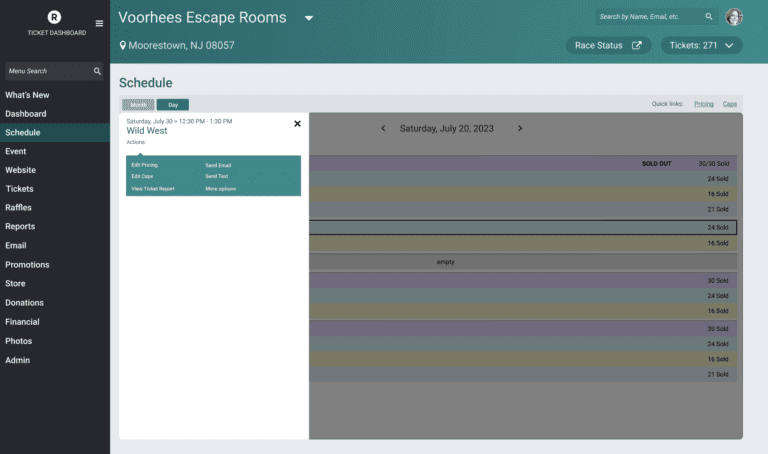
Task: Go to next day with right arrow
Action: click(x=520, y=128)
